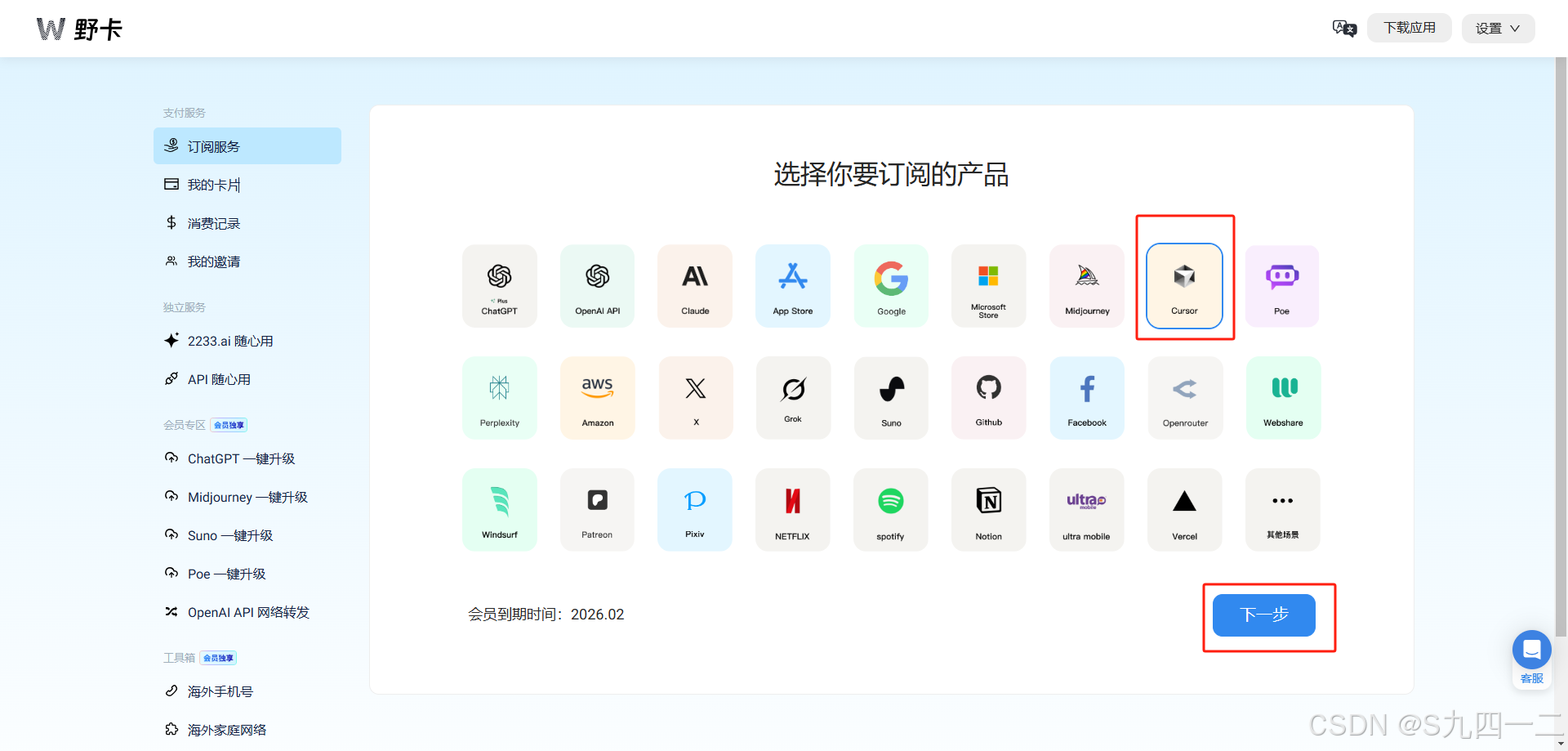Click the 下一步 next step button

[1263, 615]
